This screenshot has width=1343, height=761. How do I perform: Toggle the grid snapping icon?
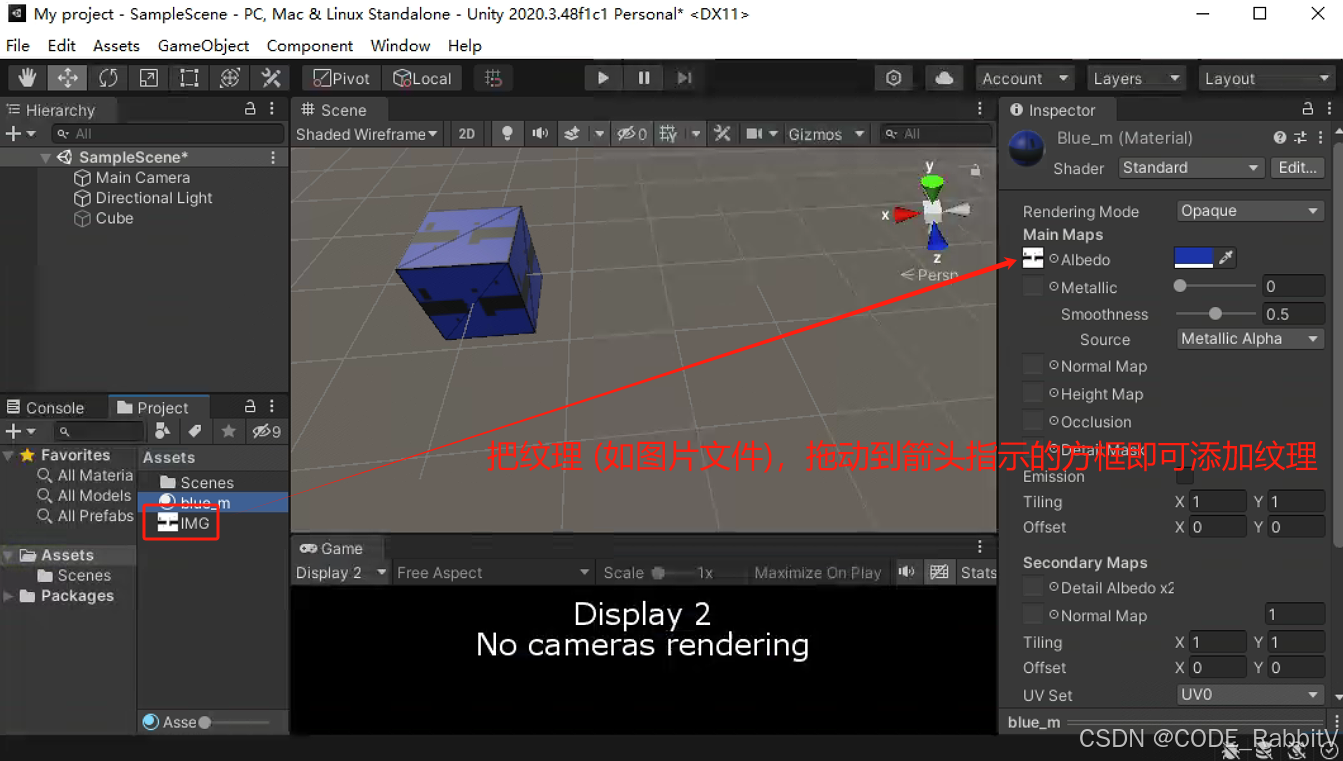(x=493, y=78)
